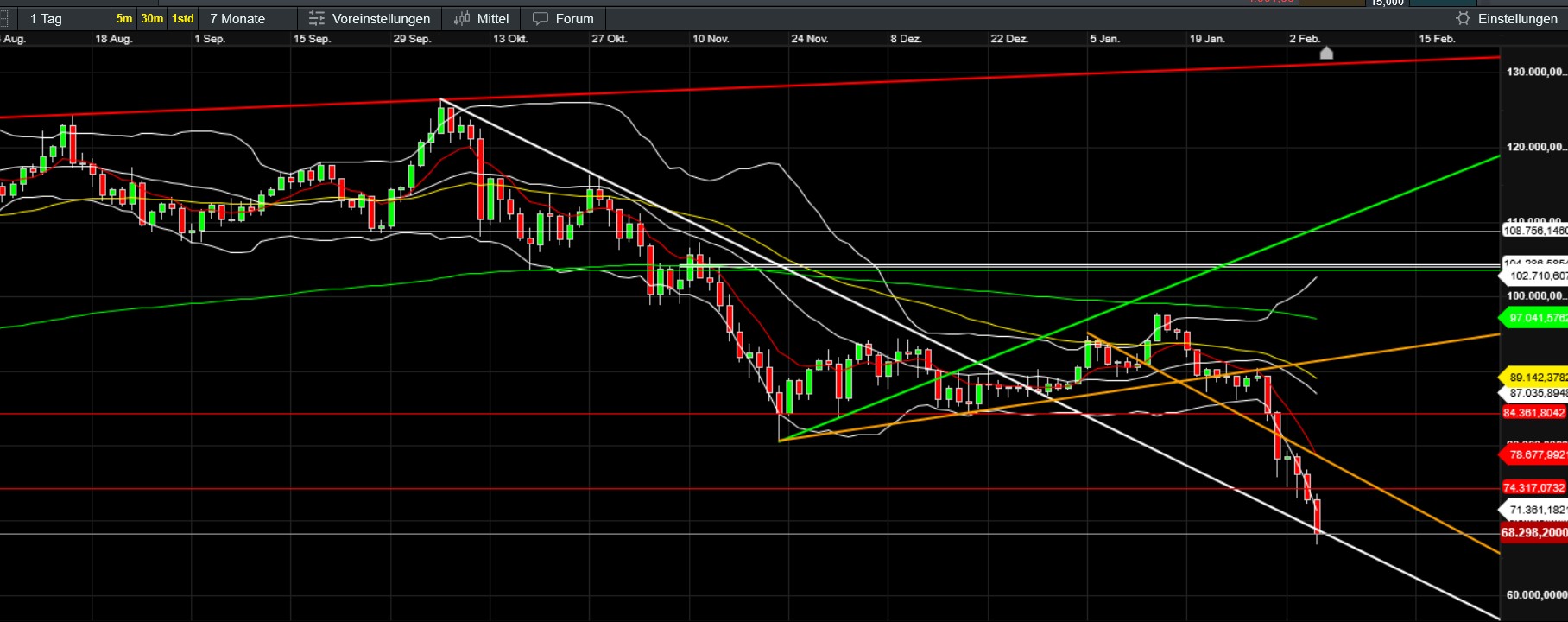Expand the Voreinstellungen presets menu
Image resolution: width=1568 pixels, height=622 pixels.
(x=381, y=18)
